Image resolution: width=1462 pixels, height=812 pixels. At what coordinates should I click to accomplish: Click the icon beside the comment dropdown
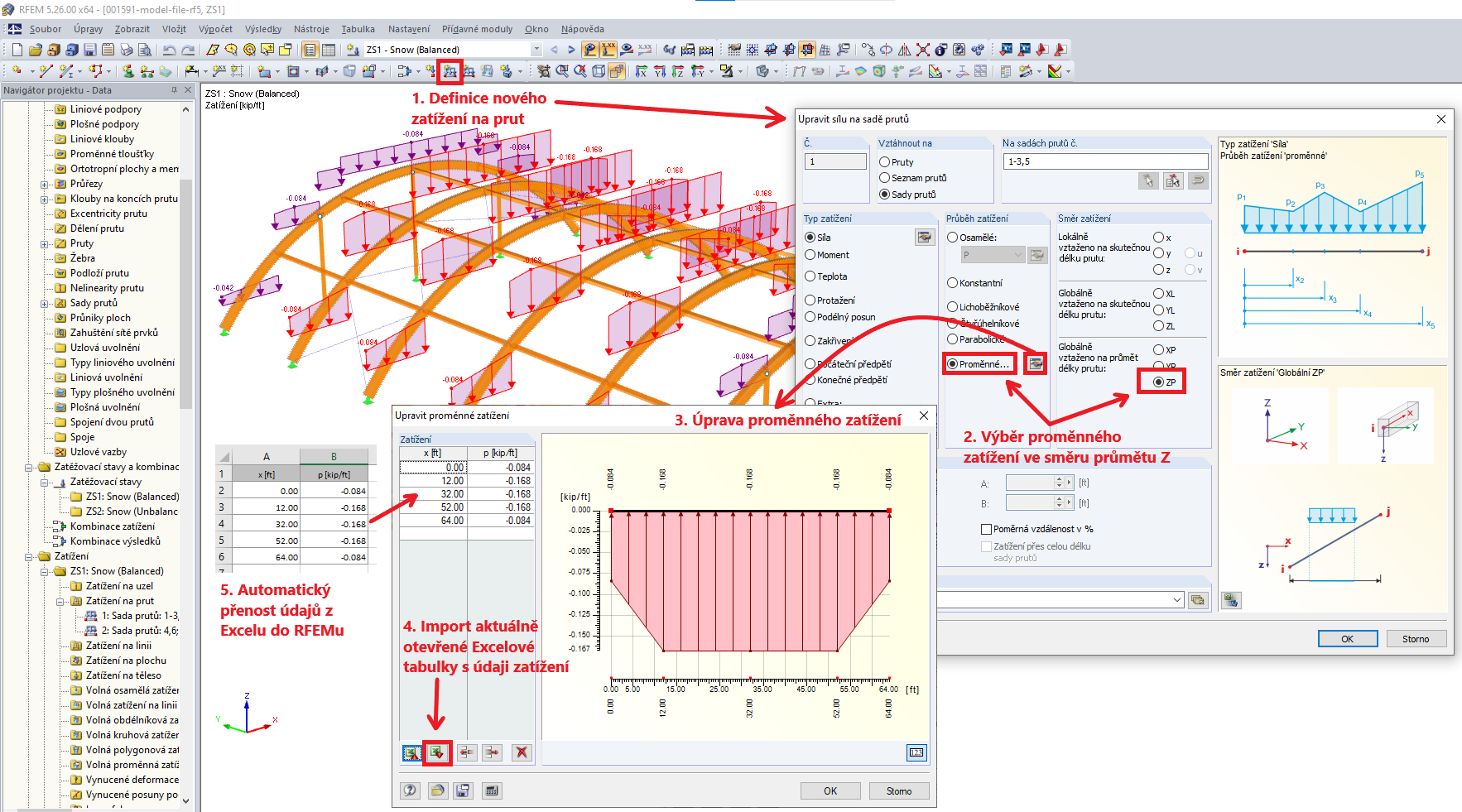pos(1198,600)
